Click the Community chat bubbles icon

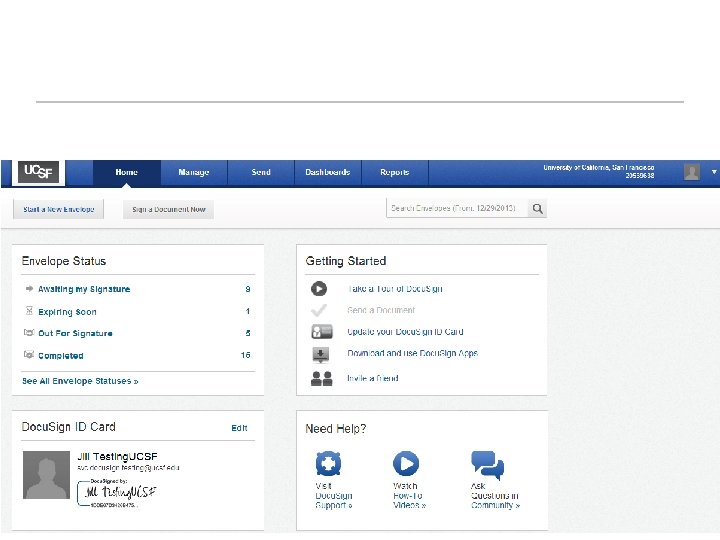click(487, 464)
